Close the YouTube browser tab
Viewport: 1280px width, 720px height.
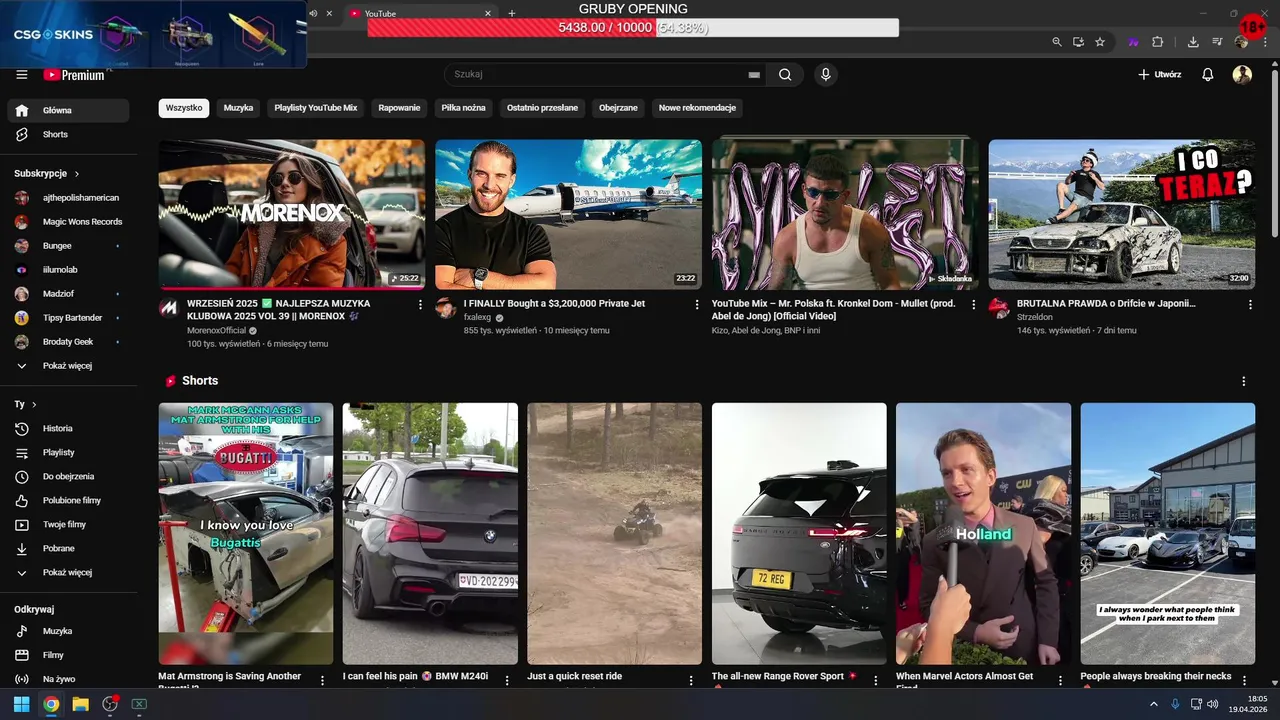488,13
